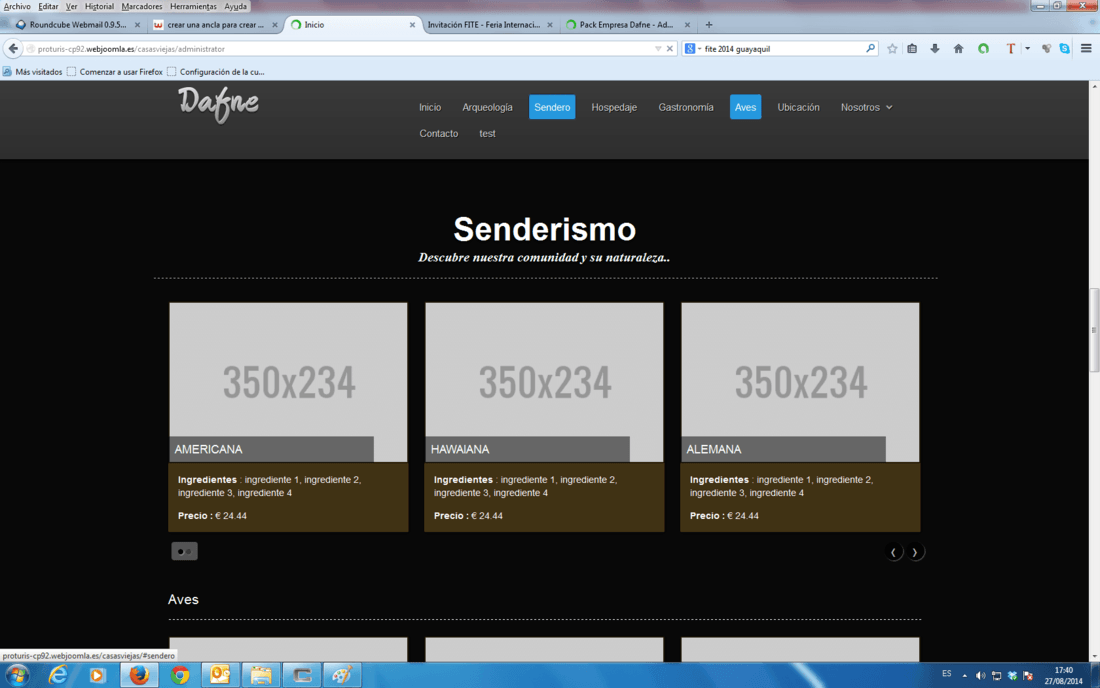Image resolution: width=1100 pixels, height=688 pixels.
Task: Click the Dafne site logo
Action: [218, 104]
